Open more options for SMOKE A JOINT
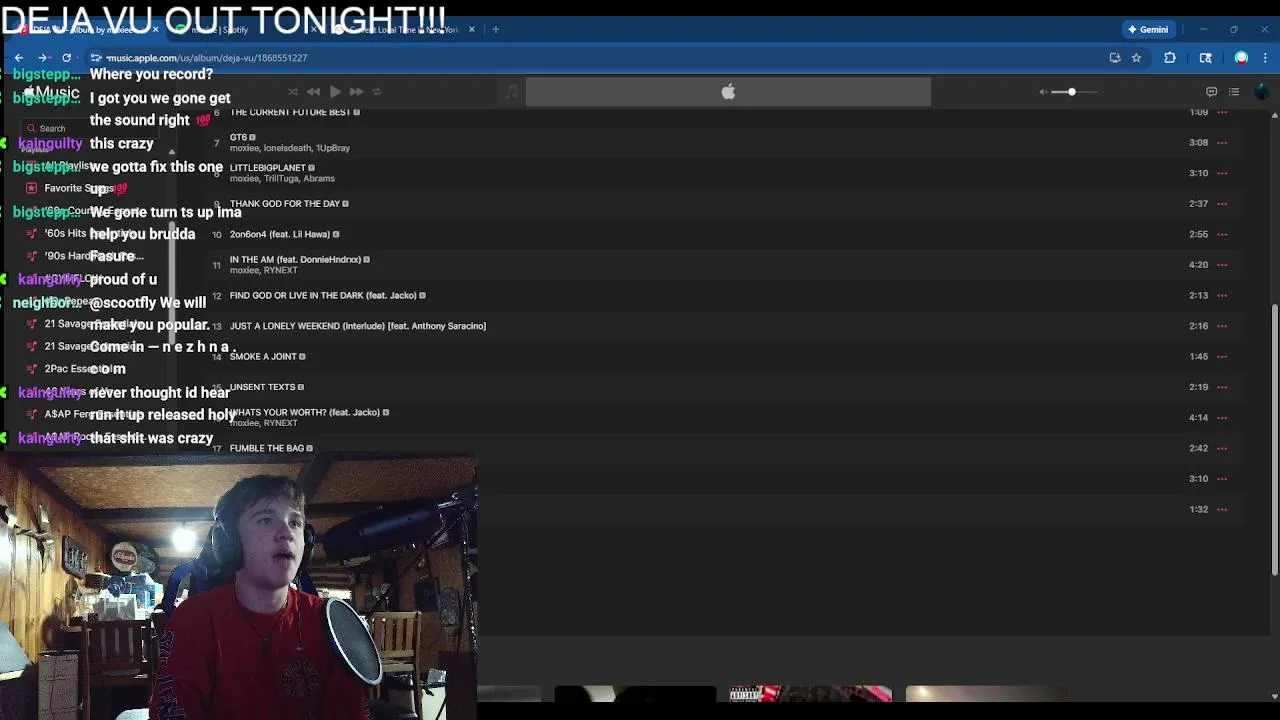The image size is (1280, 720). tap(1222, 356)
